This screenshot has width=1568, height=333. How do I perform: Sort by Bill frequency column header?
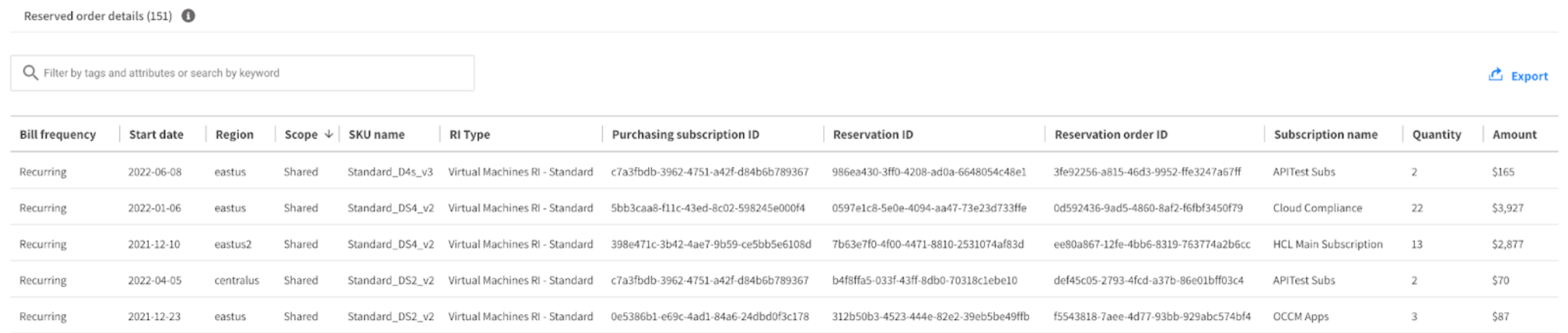(x=58, y=134)
